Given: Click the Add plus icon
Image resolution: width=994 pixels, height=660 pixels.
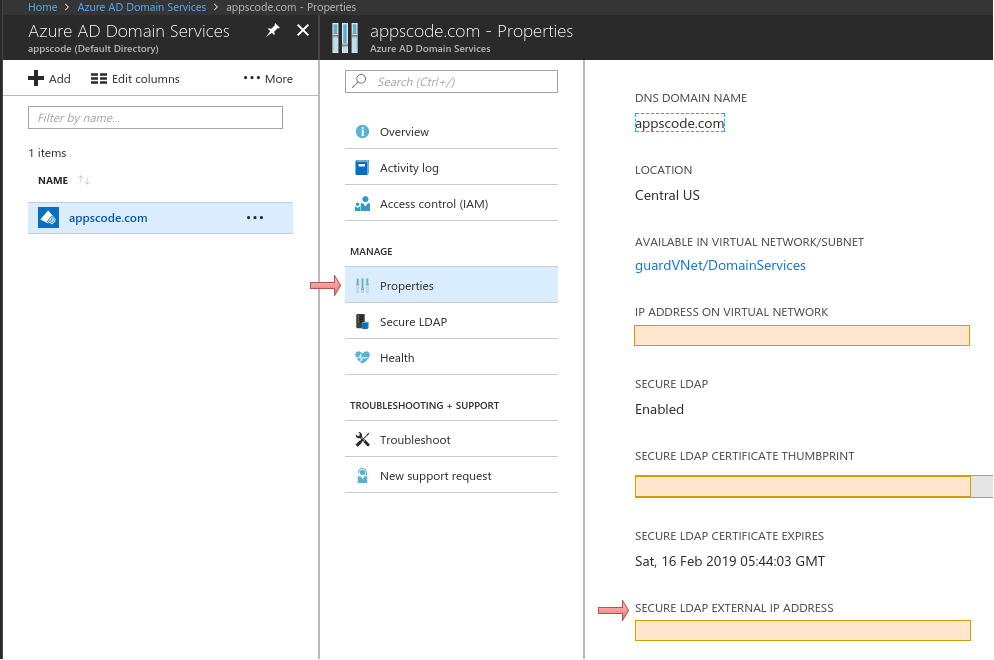Looking at the screenshot, I should point(36,78).
